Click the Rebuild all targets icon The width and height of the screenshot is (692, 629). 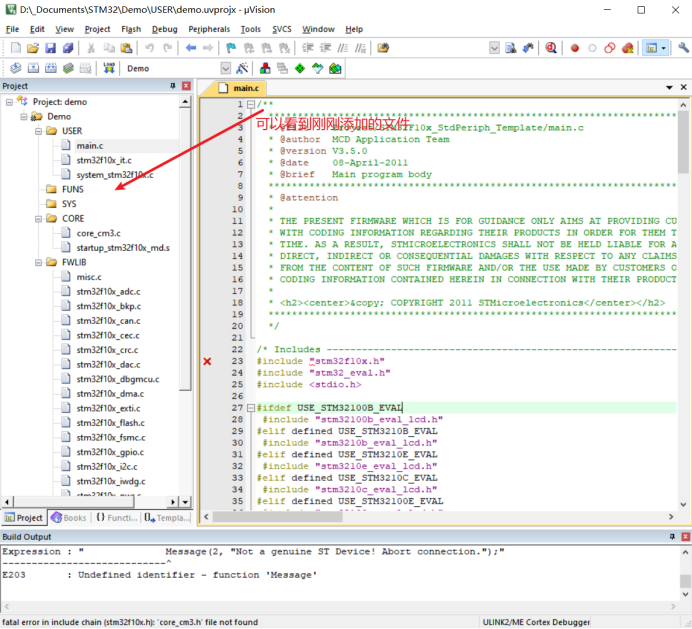click(x=51, y=68)
